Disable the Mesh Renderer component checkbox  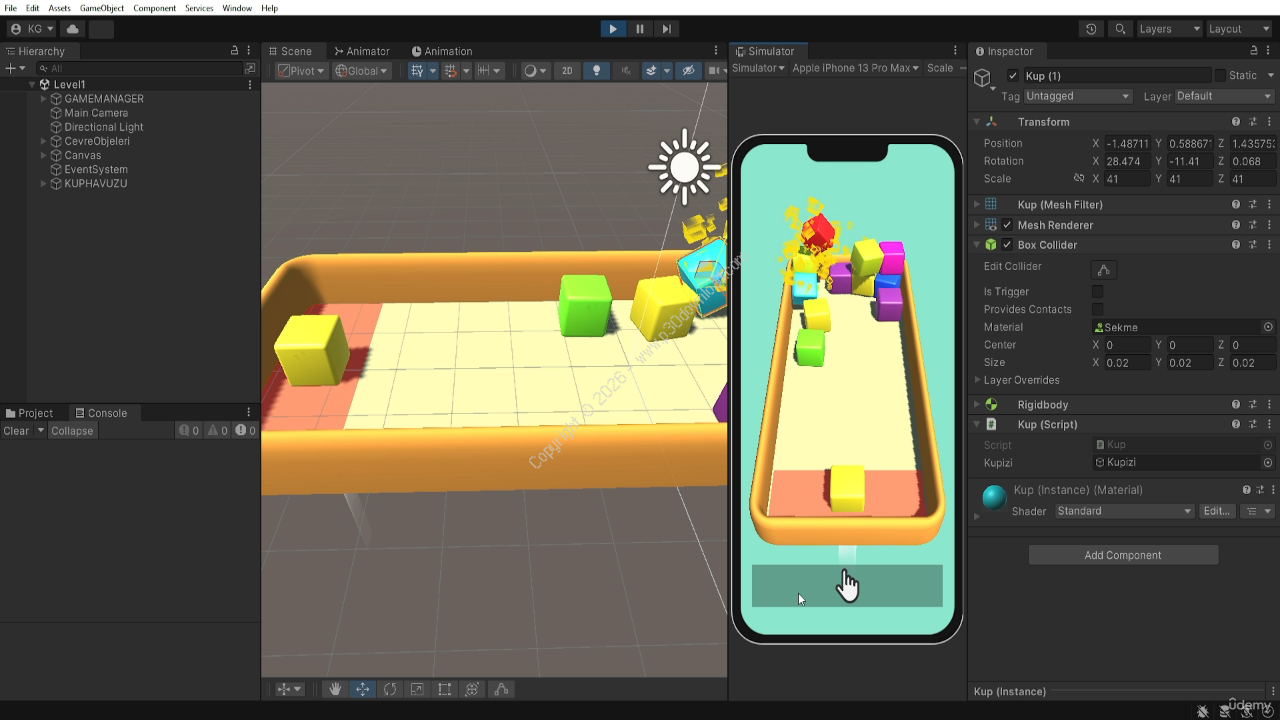click(x=1007, y=225)
